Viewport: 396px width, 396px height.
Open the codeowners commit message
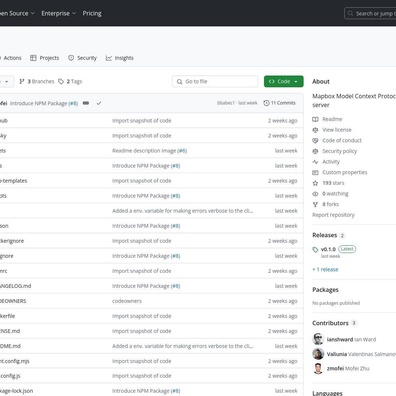click(x=127, y=301)
